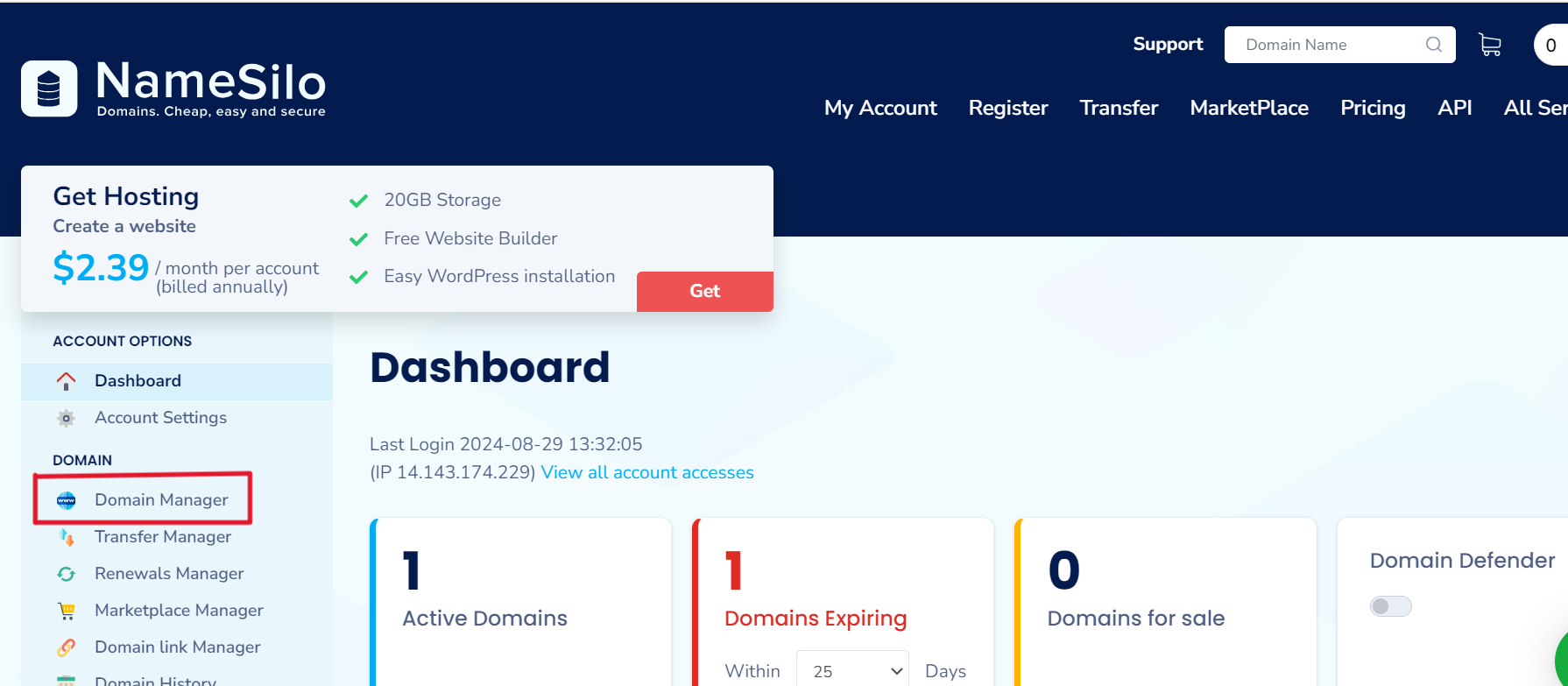The image size is (1568, 686).
Task: Open Domain Manager in the sidebar
Action: [x=161, y=500]
